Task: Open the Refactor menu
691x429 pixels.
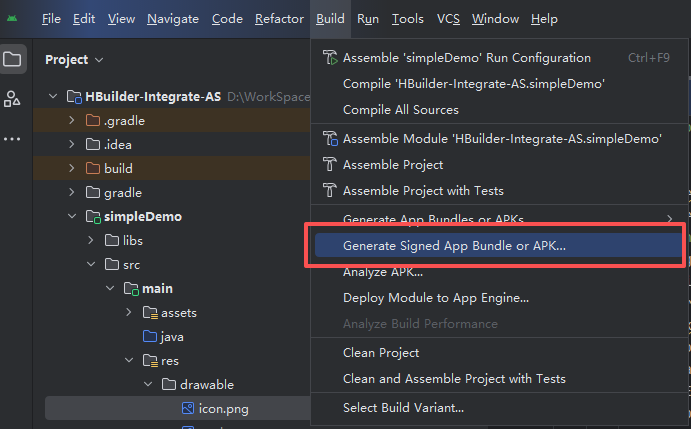Action: (279, 19)
